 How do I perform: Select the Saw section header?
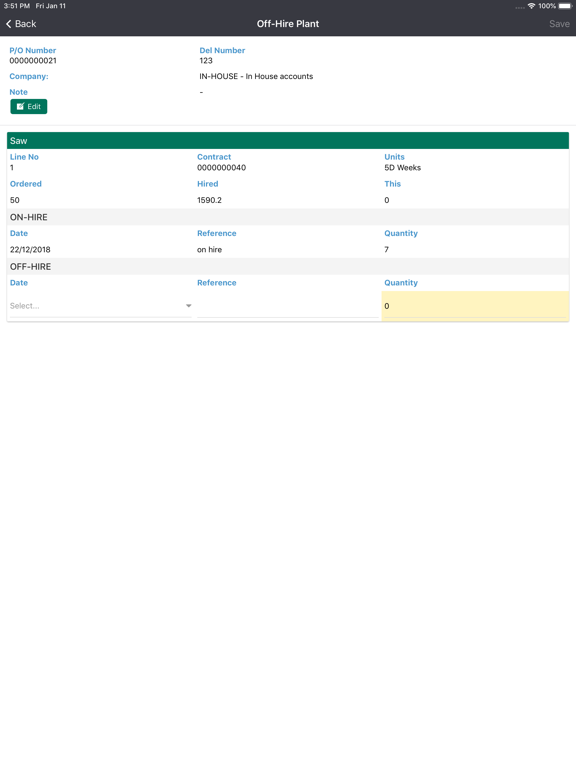pos(288,141)
